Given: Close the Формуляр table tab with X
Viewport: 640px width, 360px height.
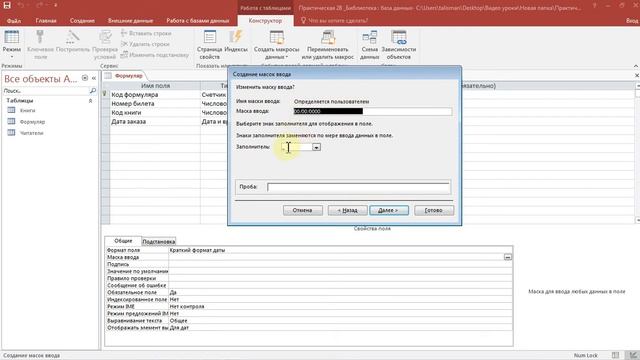Looking at the screenshot, I should [x=636, y=76].
